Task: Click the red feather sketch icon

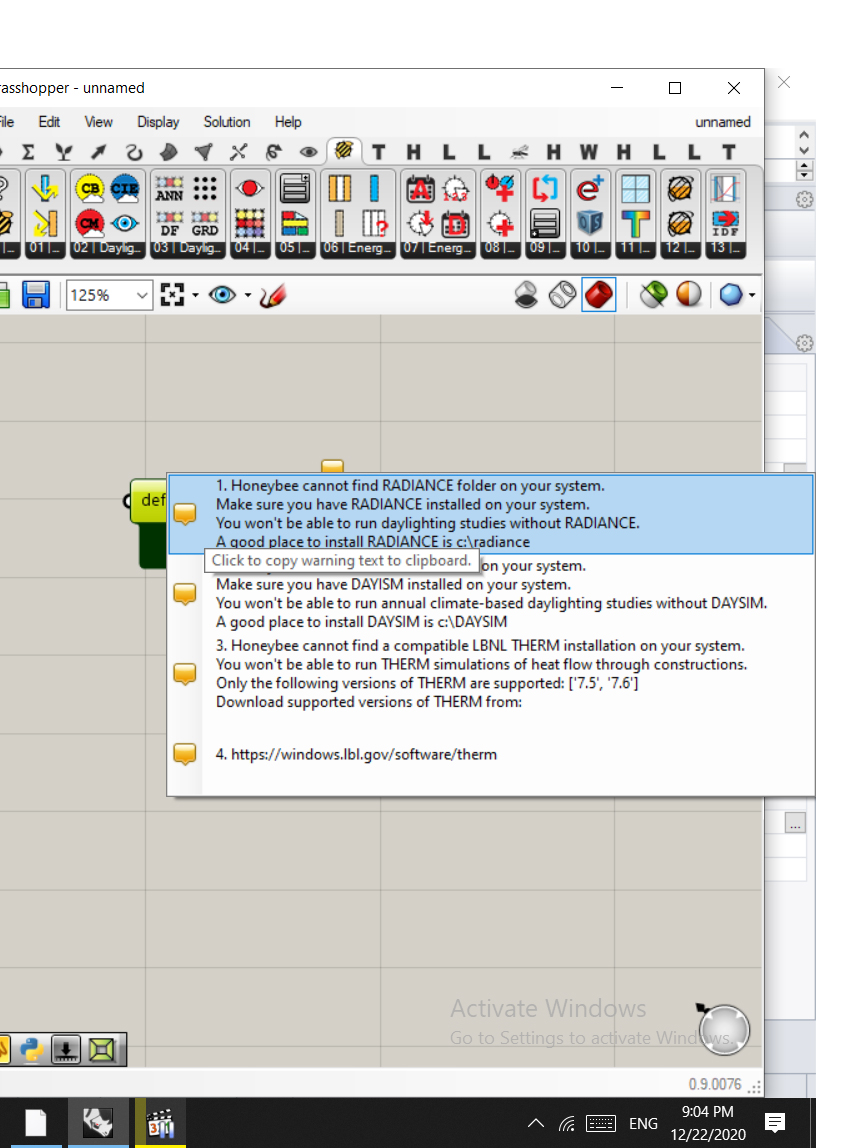Action: (x=272, y=295)
